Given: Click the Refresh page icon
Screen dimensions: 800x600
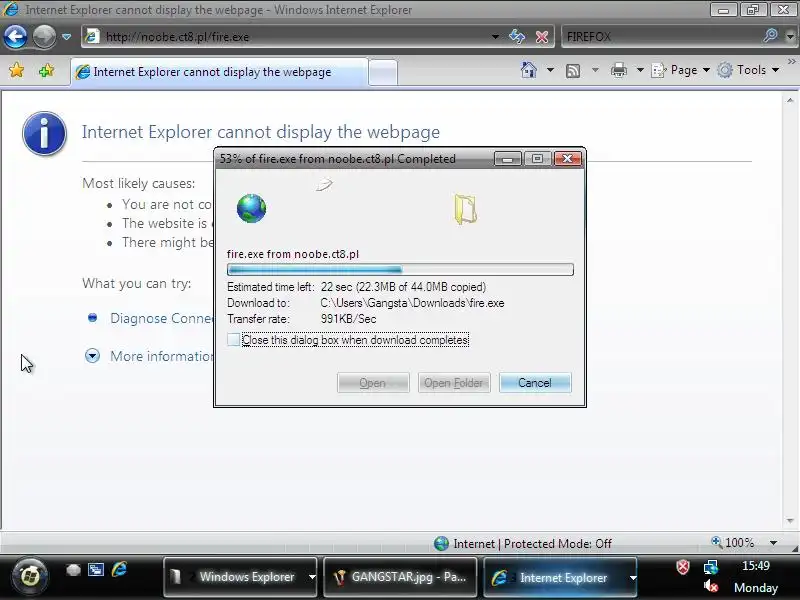Looking at the screenshot, I should 517,37.
